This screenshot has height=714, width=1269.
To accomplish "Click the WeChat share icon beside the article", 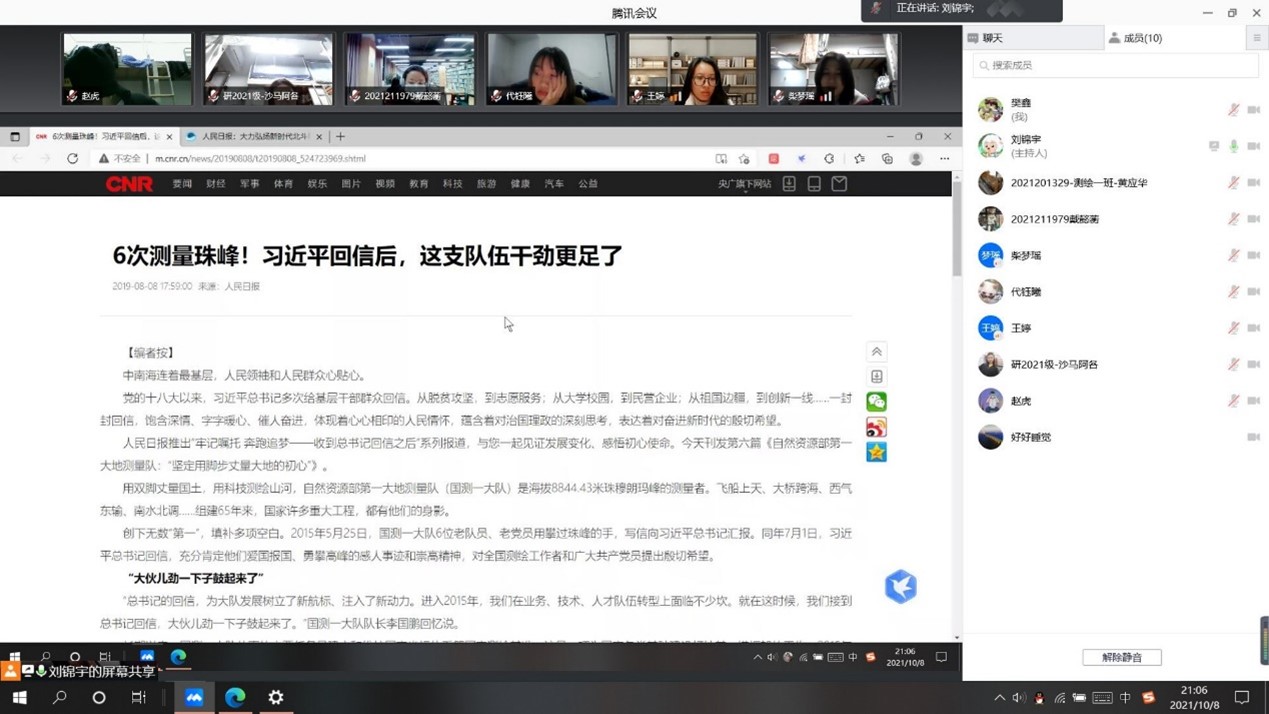I will pos(876,402).
